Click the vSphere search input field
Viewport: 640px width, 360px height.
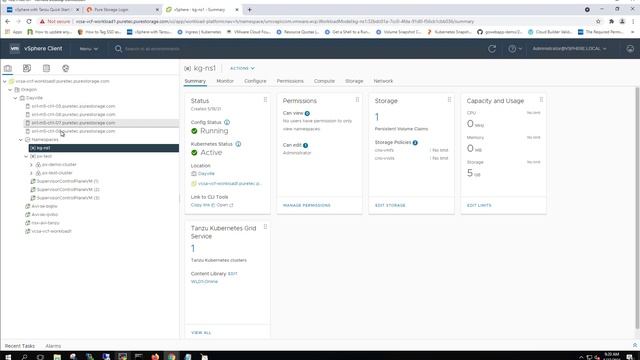[152, 49]
